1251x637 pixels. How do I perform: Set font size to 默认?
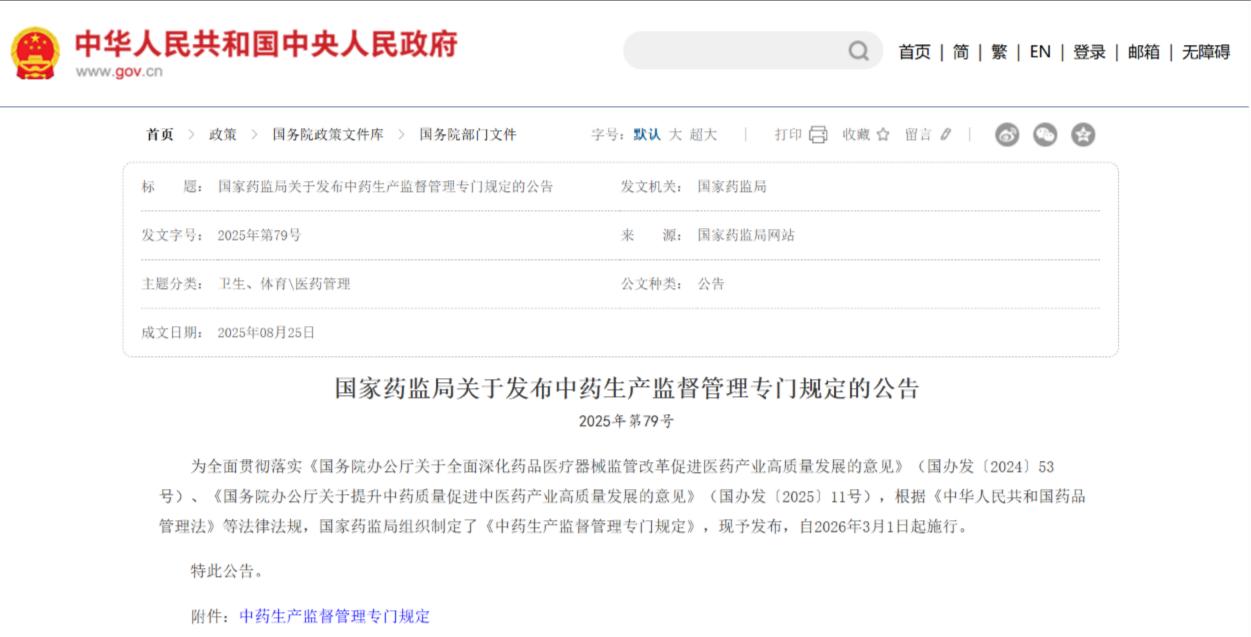click(647, 135)
